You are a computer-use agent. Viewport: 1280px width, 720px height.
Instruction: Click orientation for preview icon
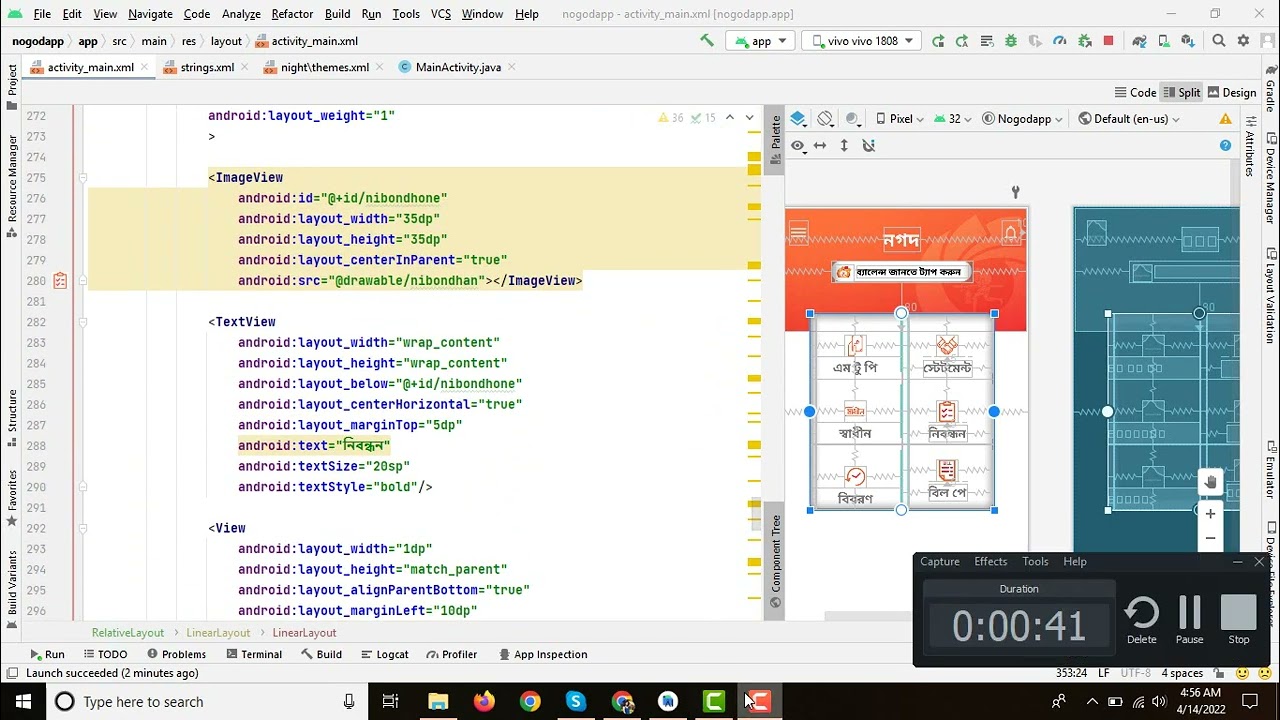tap(825, 118)
